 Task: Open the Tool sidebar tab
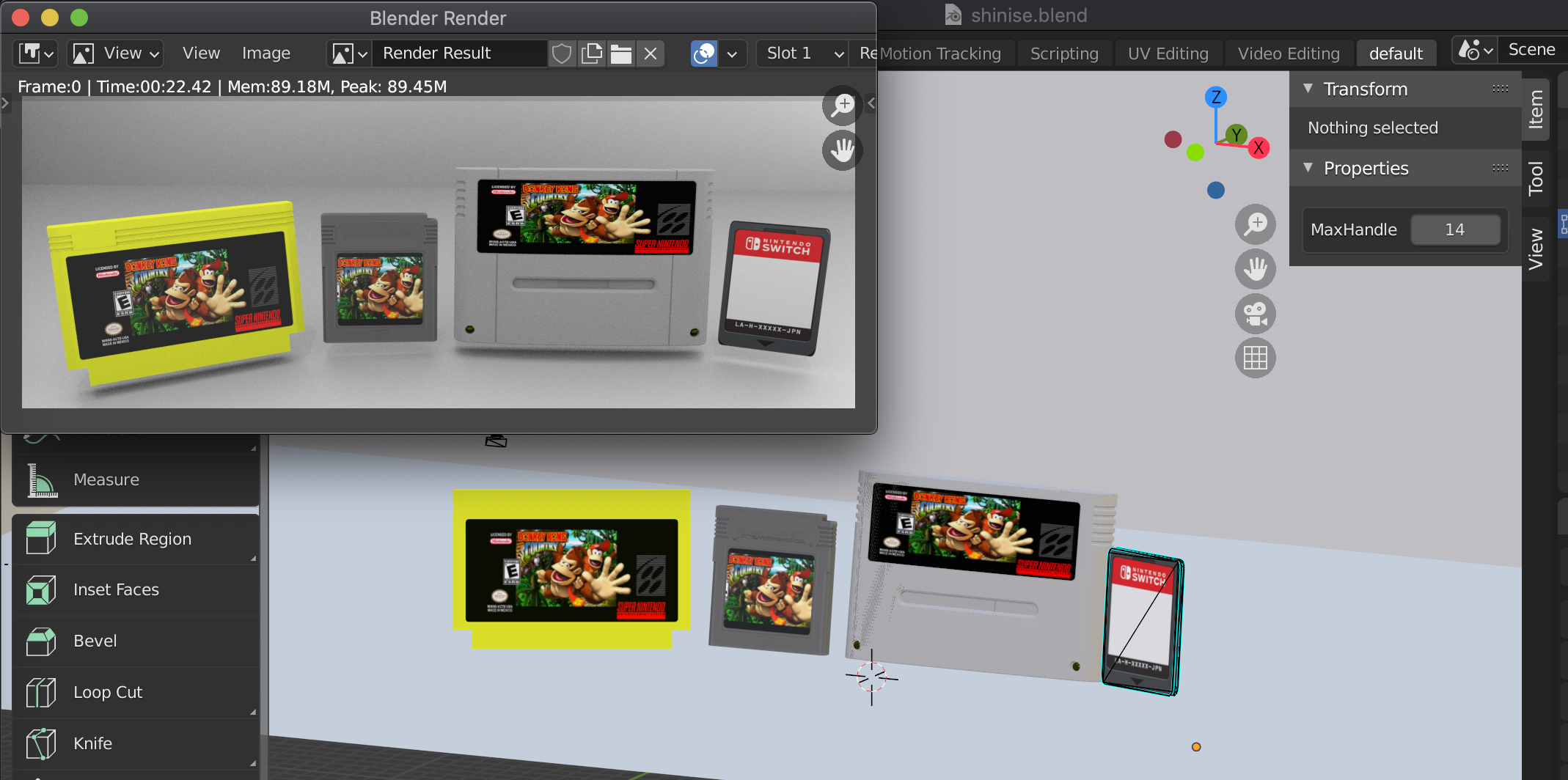1536,178
